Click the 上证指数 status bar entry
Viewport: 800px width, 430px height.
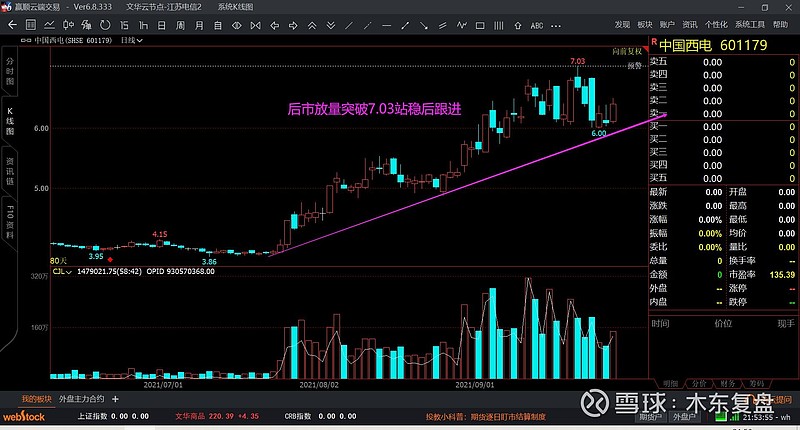point(113,416)
